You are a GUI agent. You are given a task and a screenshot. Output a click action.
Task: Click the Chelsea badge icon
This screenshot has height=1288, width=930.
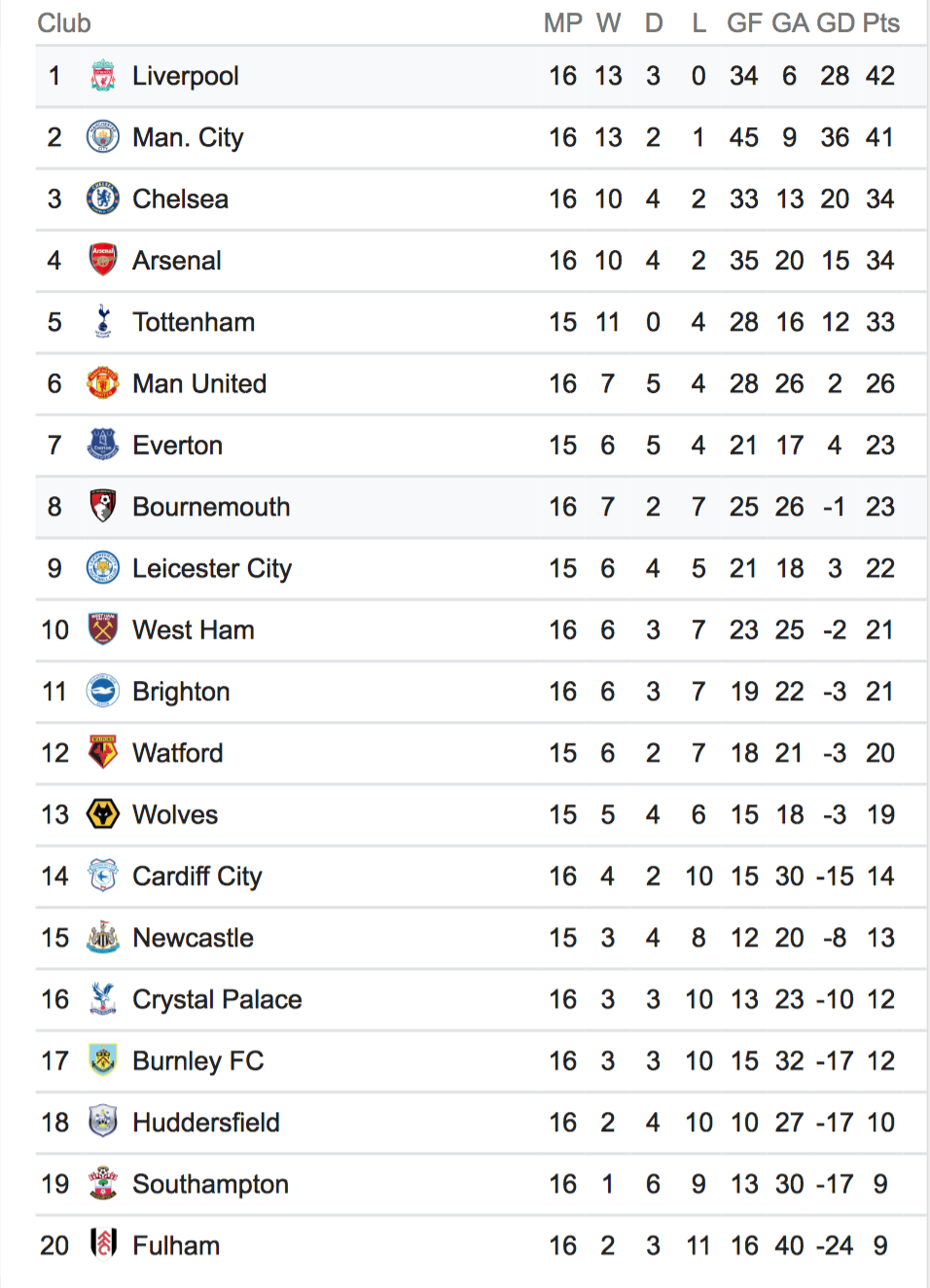coord(103,198)
